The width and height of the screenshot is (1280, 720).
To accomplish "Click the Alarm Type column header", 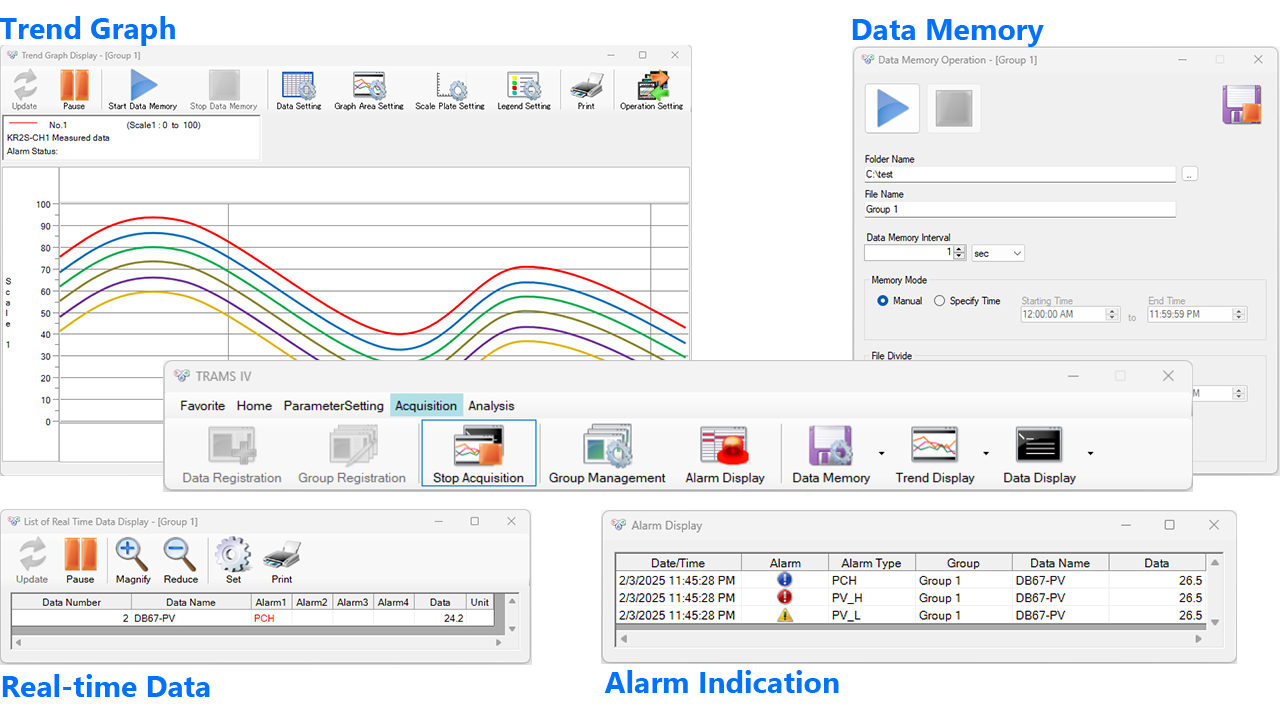I will pyautogui.click(x=871, y=563).
